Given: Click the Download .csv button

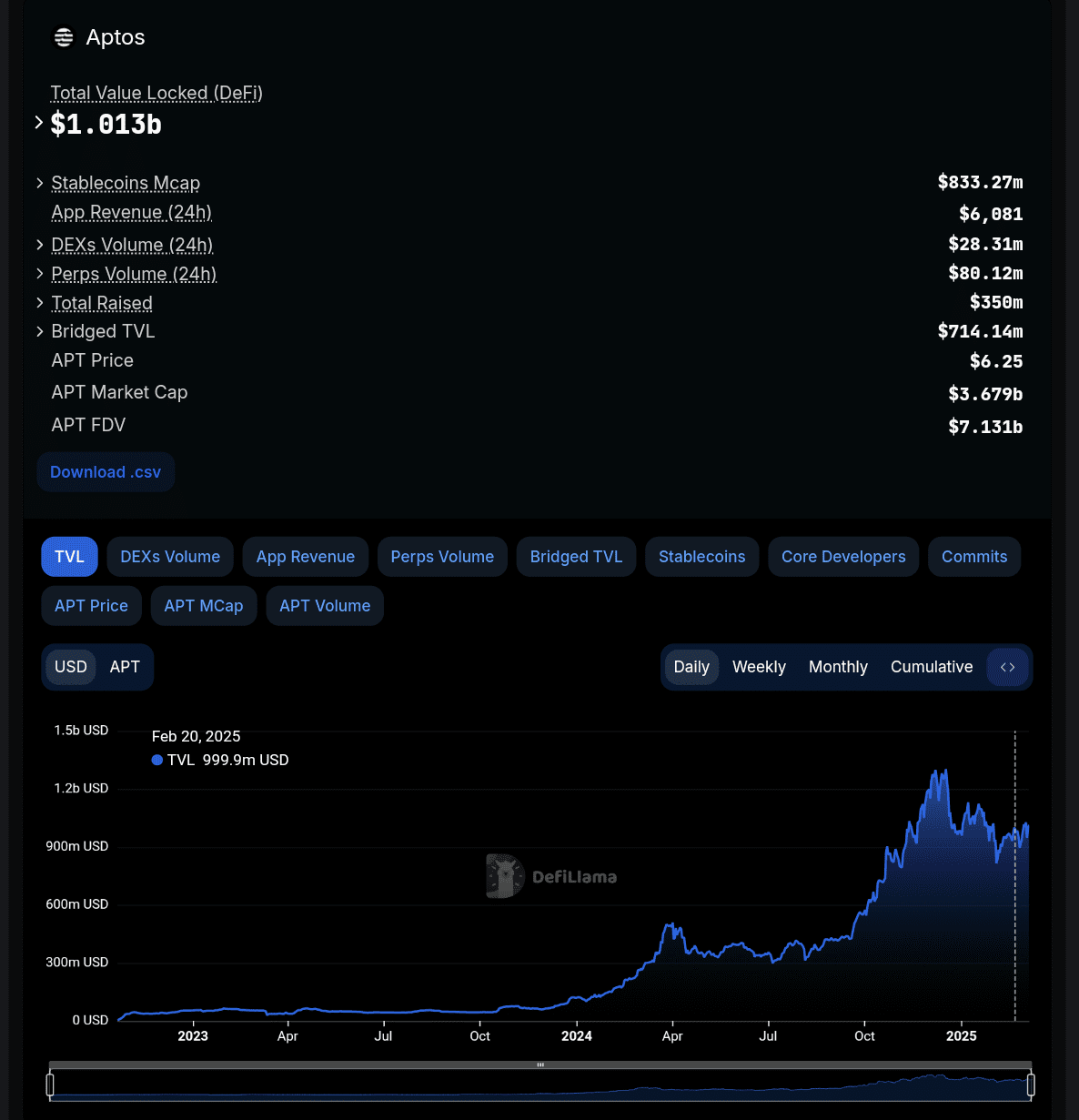Looking at the screenshot, I should (x=105, y=471).
